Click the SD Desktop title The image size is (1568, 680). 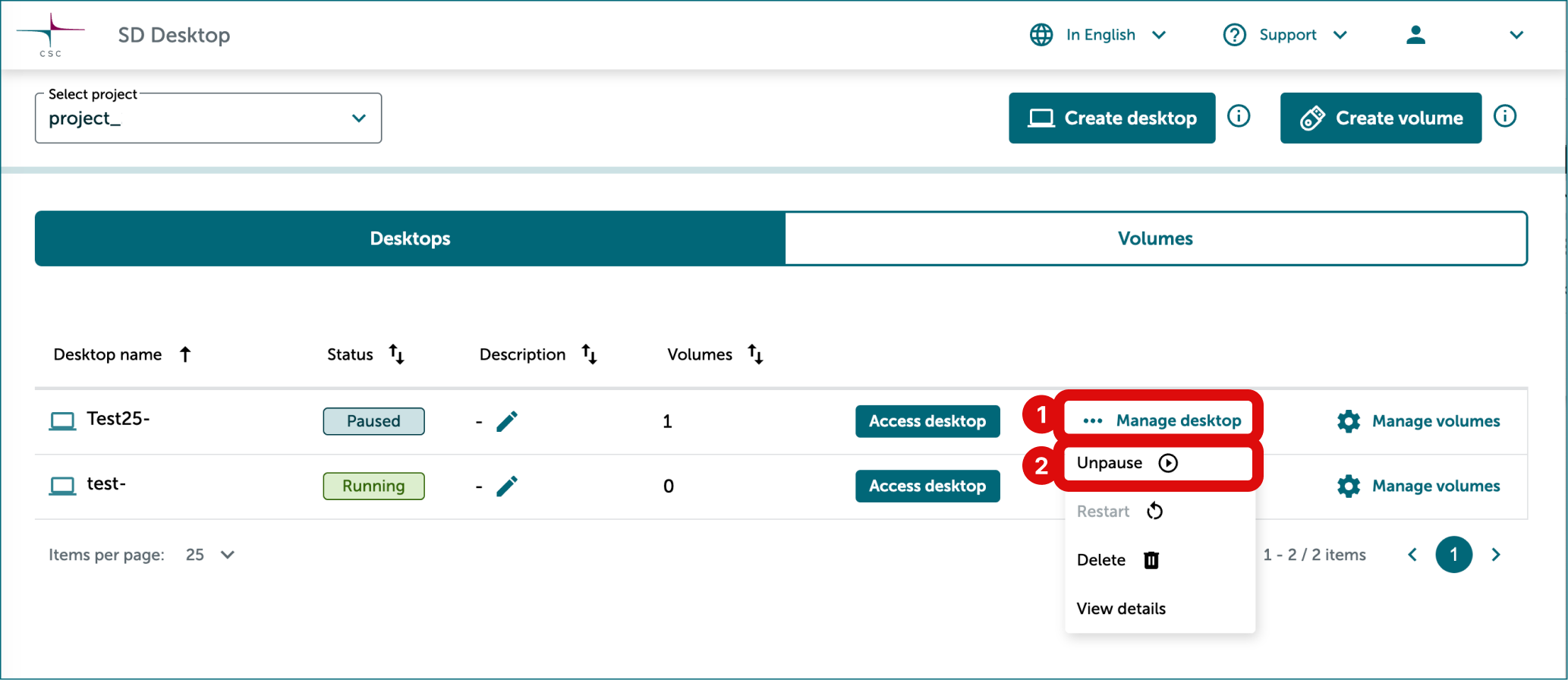[174, 35]
